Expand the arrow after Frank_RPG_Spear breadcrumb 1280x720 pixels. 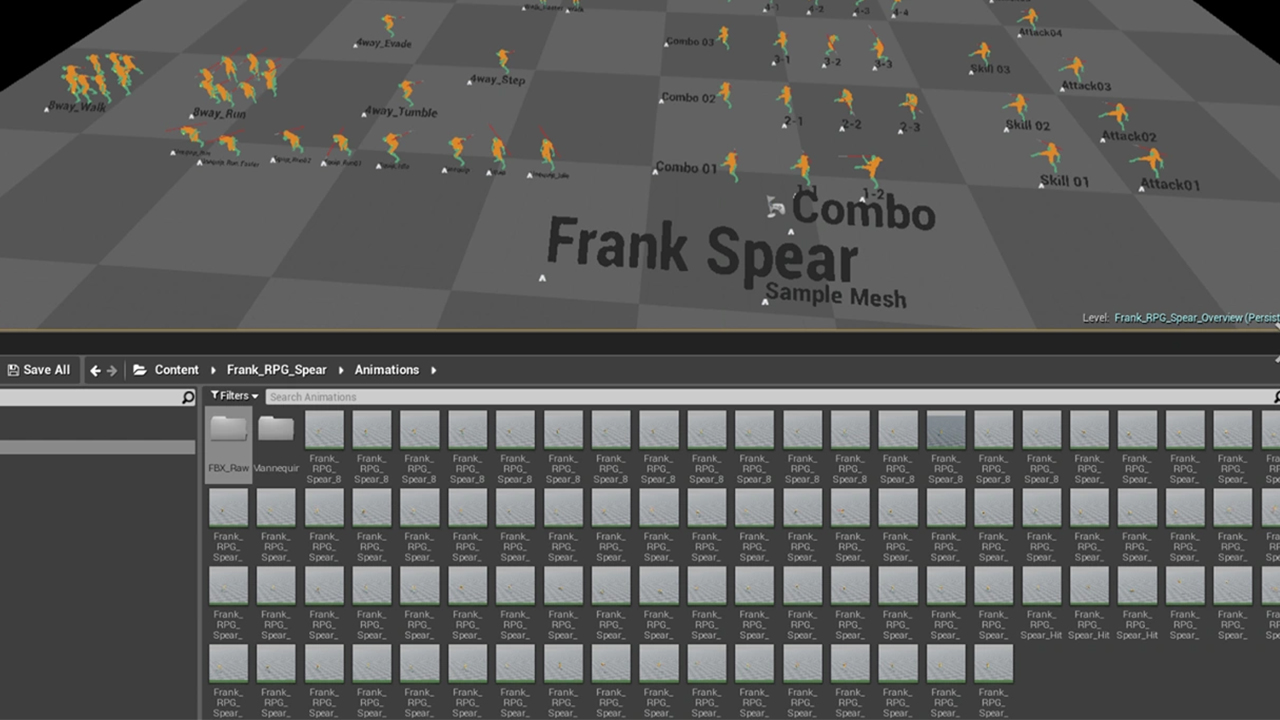[x=341, y=370]
